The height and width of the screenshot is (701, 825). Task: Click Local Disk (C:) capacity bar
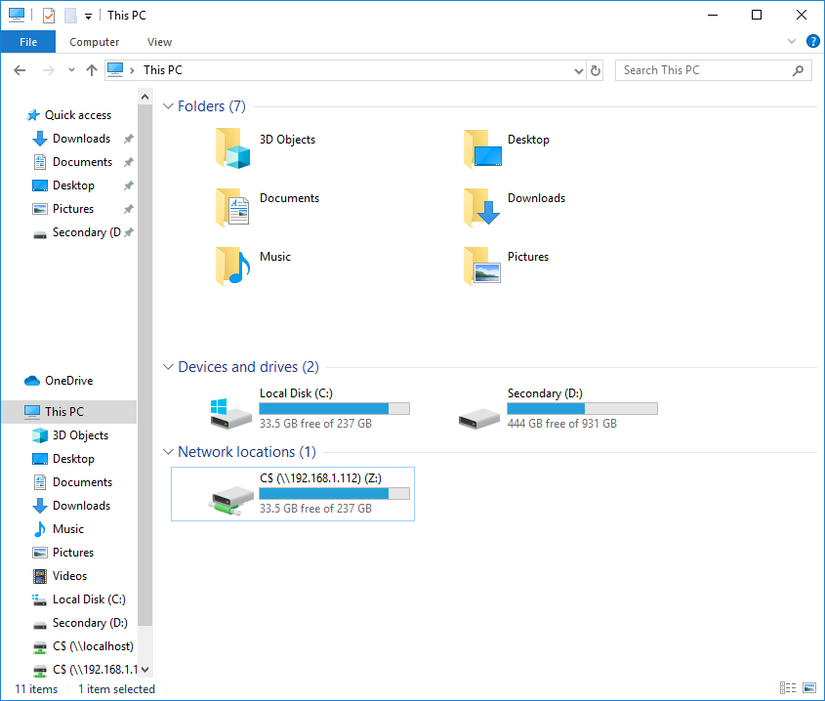(334, 408)
